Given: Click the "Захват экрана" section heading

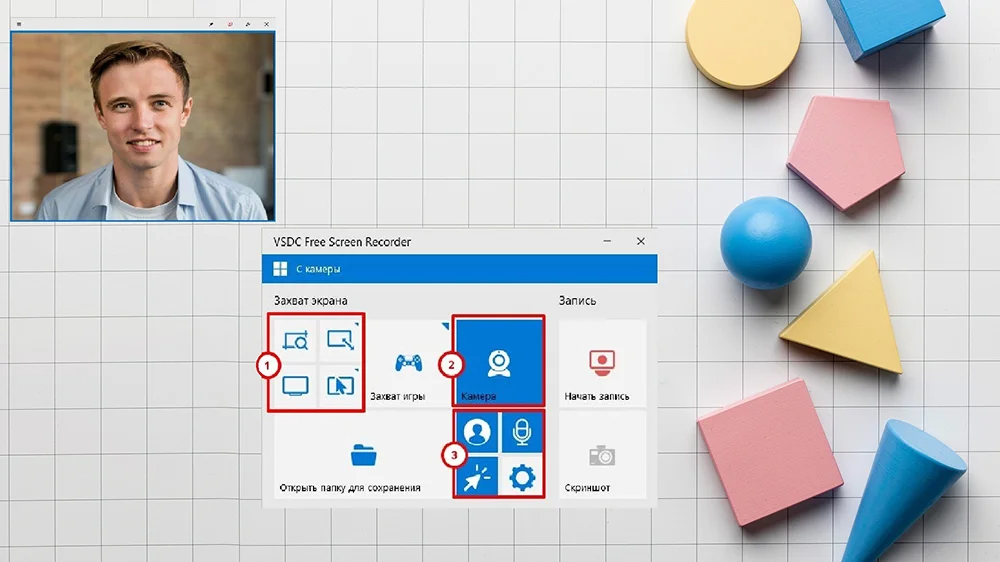Looking at the screenshot, I should 311,300.
